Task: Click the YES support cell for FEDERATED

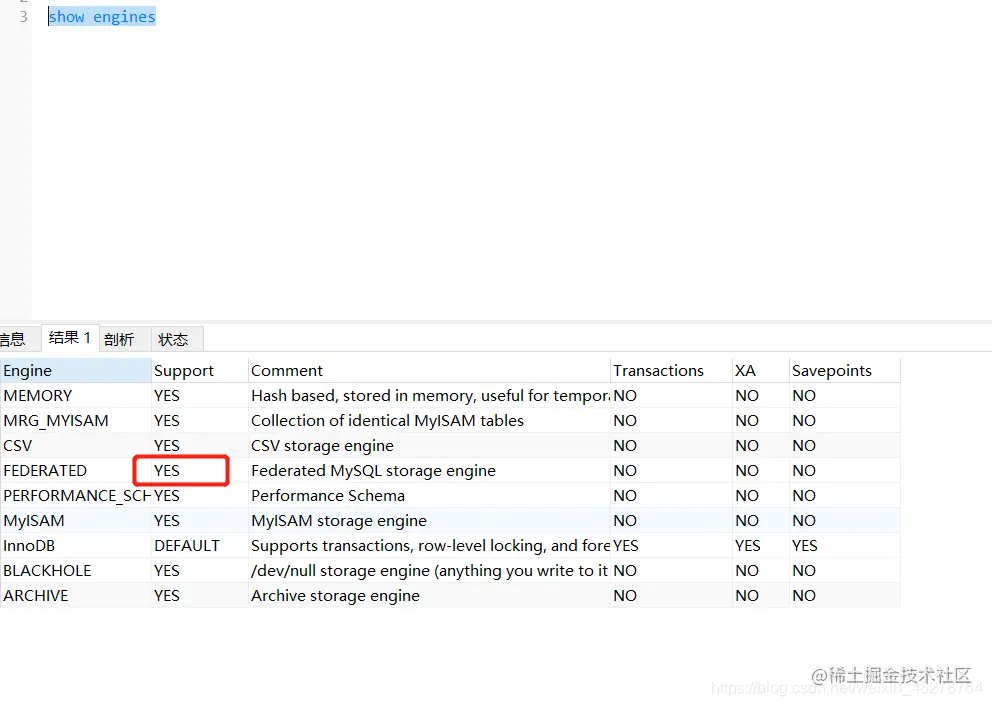Action: pyautogui.click(x=200, y=471)
